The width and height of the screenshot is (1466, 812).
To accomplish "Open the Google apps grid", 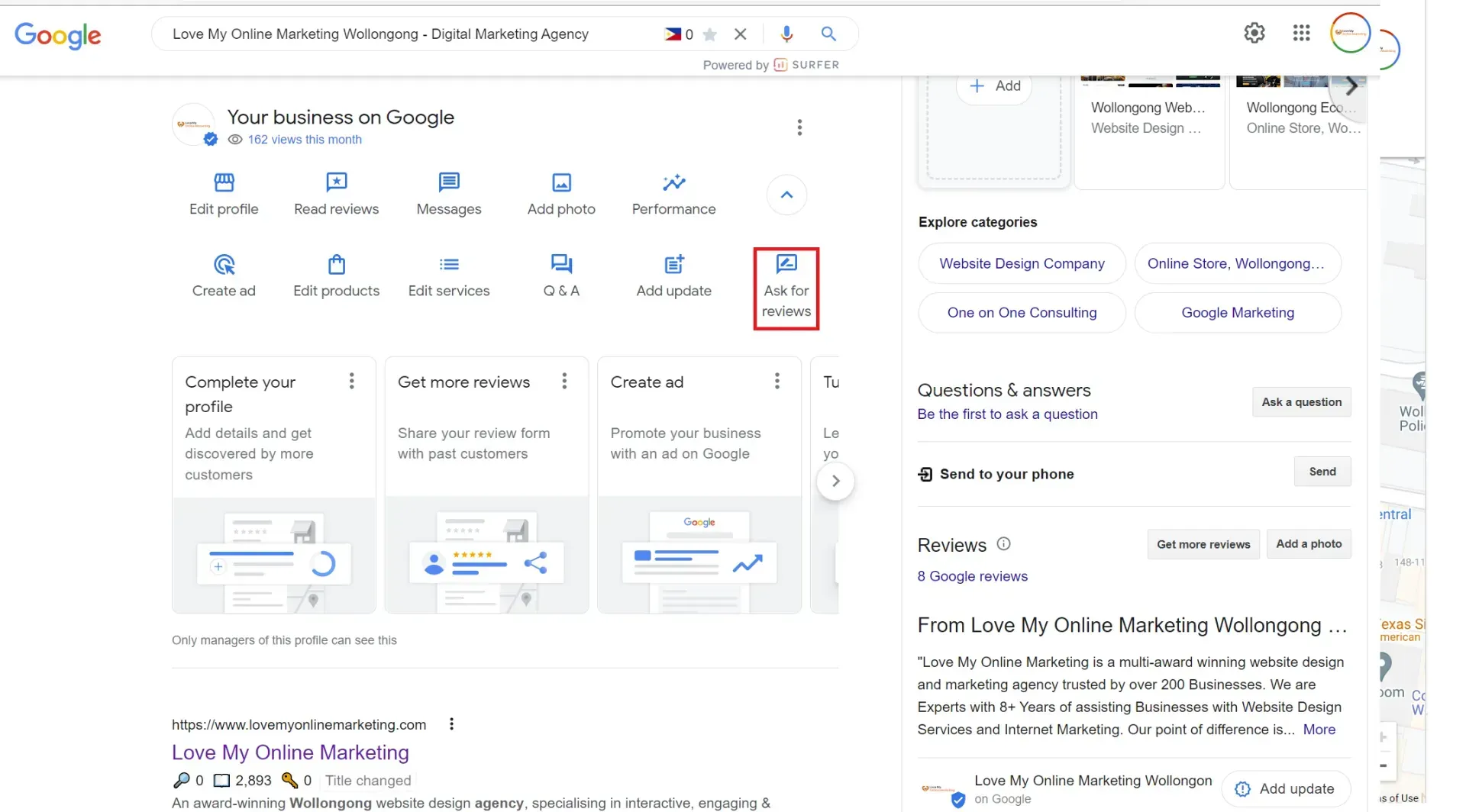I will tap(1301, 33).
